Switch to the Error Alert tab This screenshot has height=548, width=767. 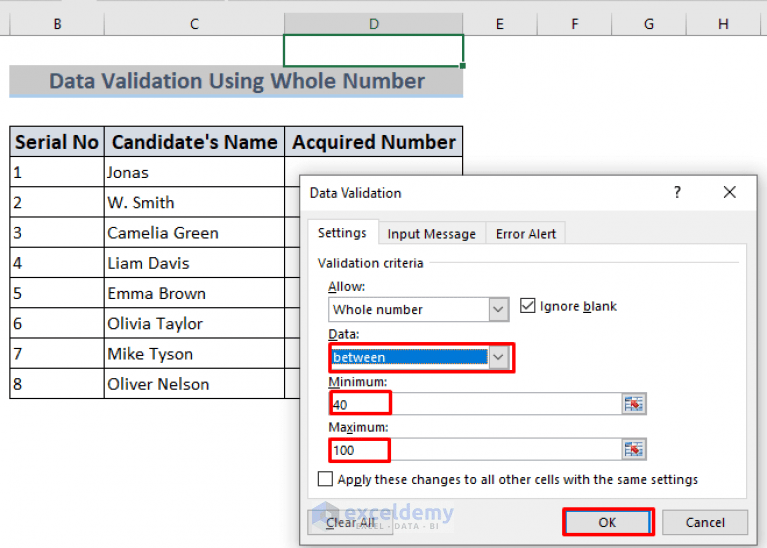(x=526, y=234)
